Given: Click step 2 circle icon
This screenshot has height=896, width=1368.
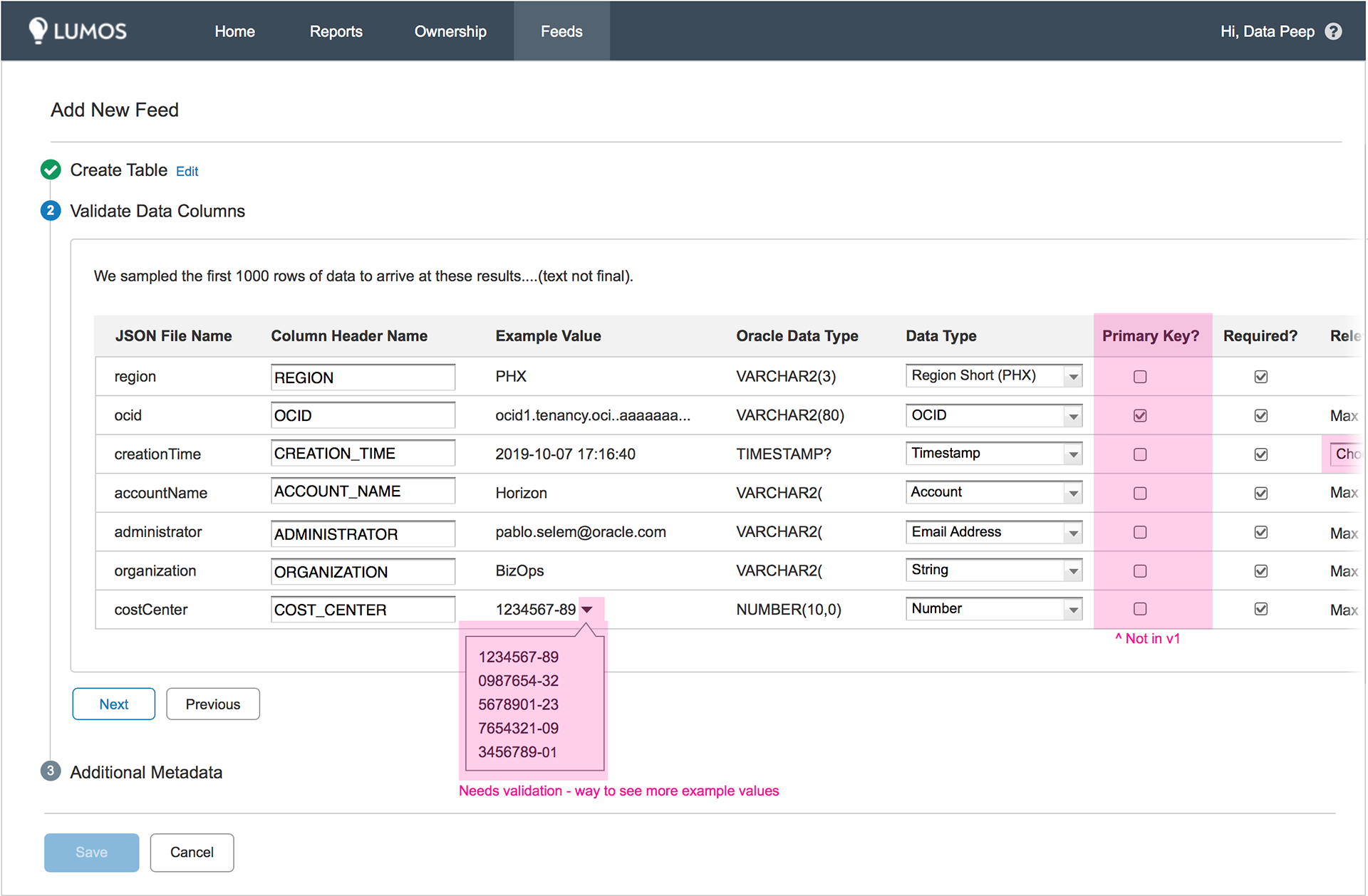Looking at the screenshot, I should (51, 211).
